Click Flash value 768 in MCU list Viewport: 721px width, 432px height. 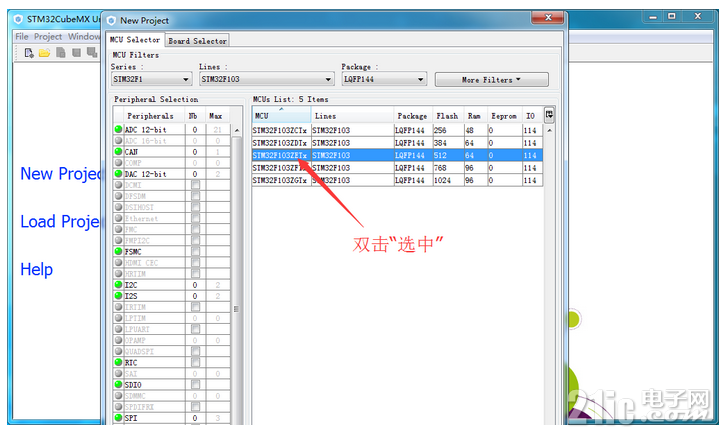pyautogui.click(x=440, y=168)
